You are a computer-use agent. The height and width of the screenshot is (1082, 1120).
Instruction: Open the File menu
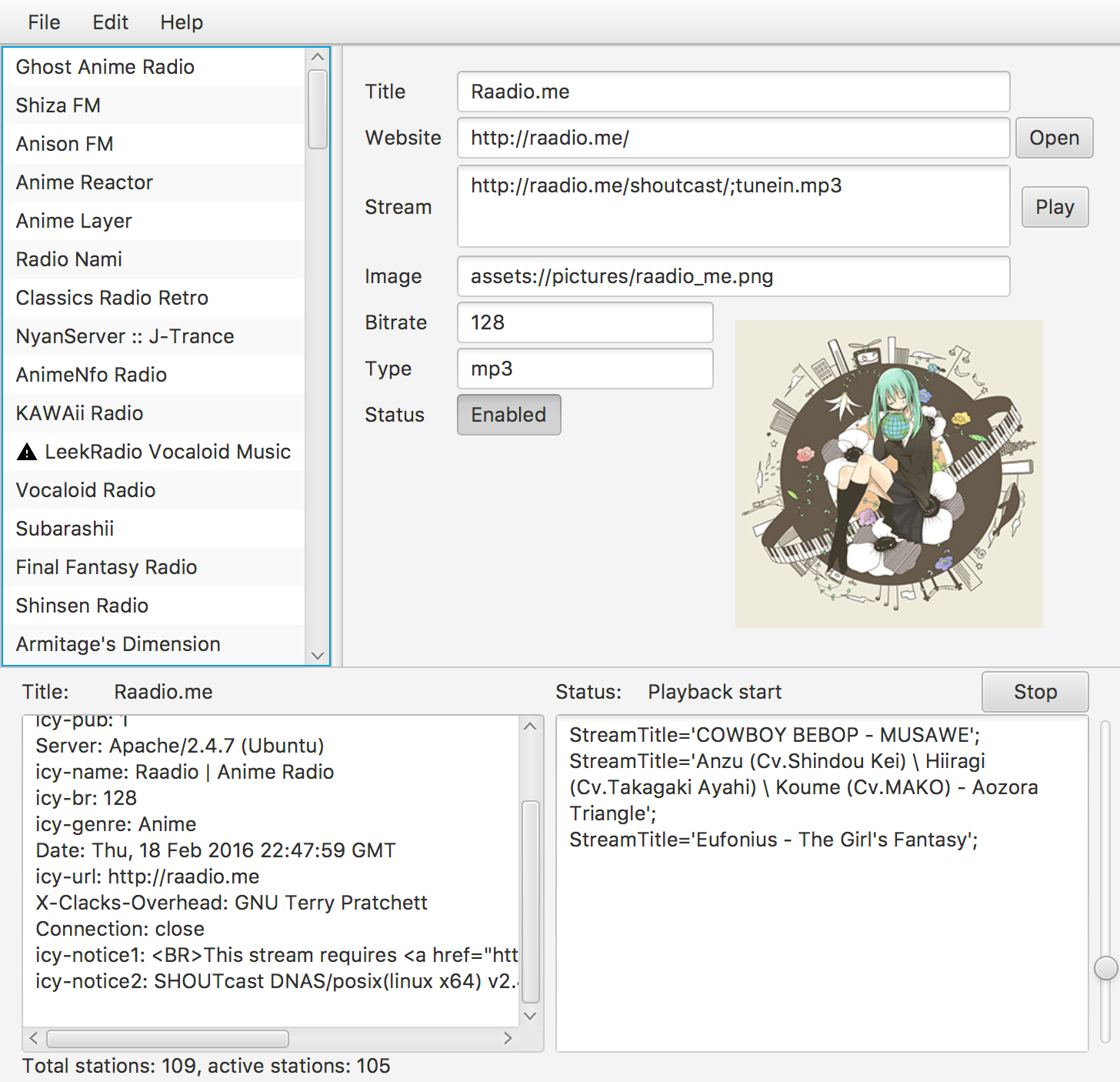44,22
